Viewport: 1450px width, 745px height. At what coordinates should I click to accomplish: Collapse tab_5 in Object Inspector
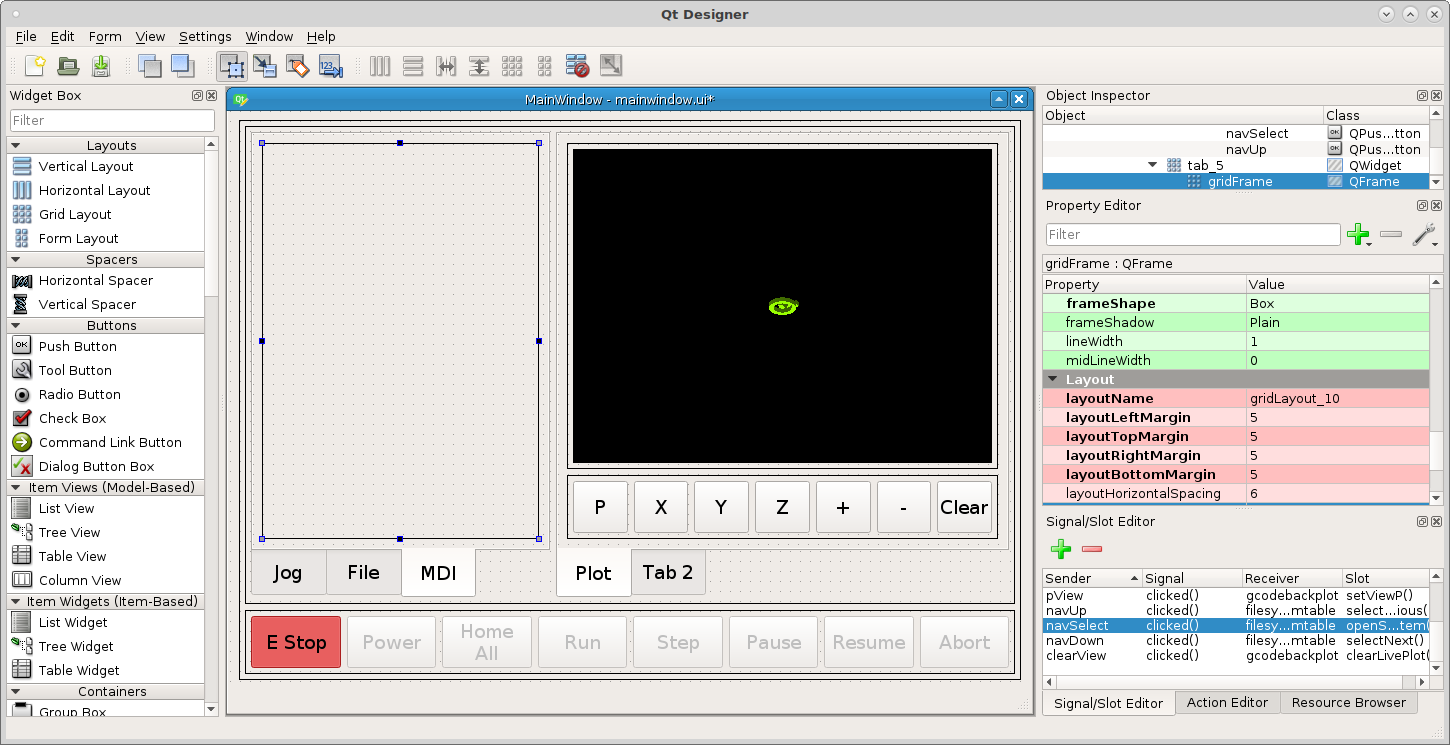[1153, 166]
